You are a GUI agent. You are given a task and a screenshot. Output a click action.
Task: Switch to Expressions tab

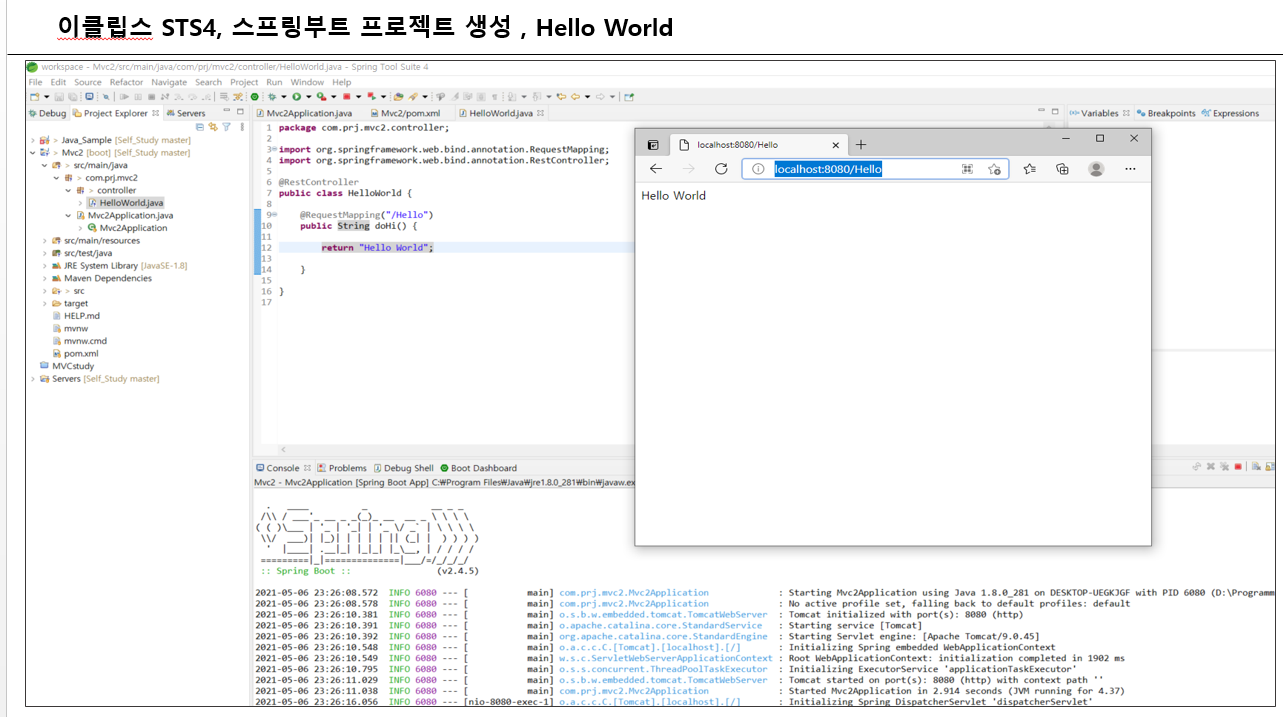[x=1230, y=113]
